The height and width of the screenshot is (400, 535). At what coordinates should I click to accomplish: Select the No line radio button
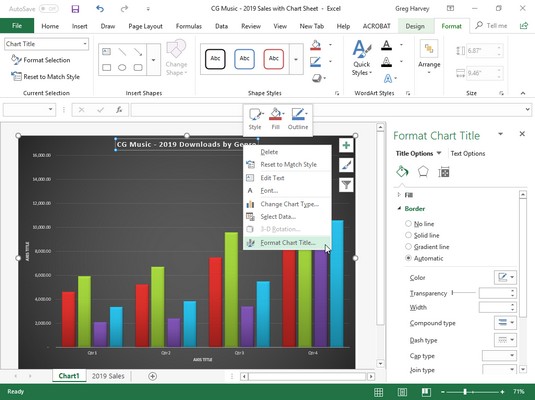click(x=408, y=224)
